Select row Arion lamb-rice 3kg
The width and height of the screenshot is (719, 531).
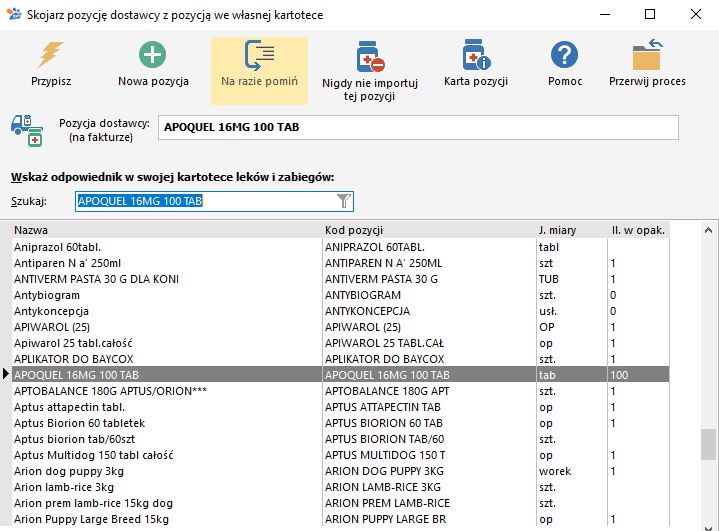(340, 487)
